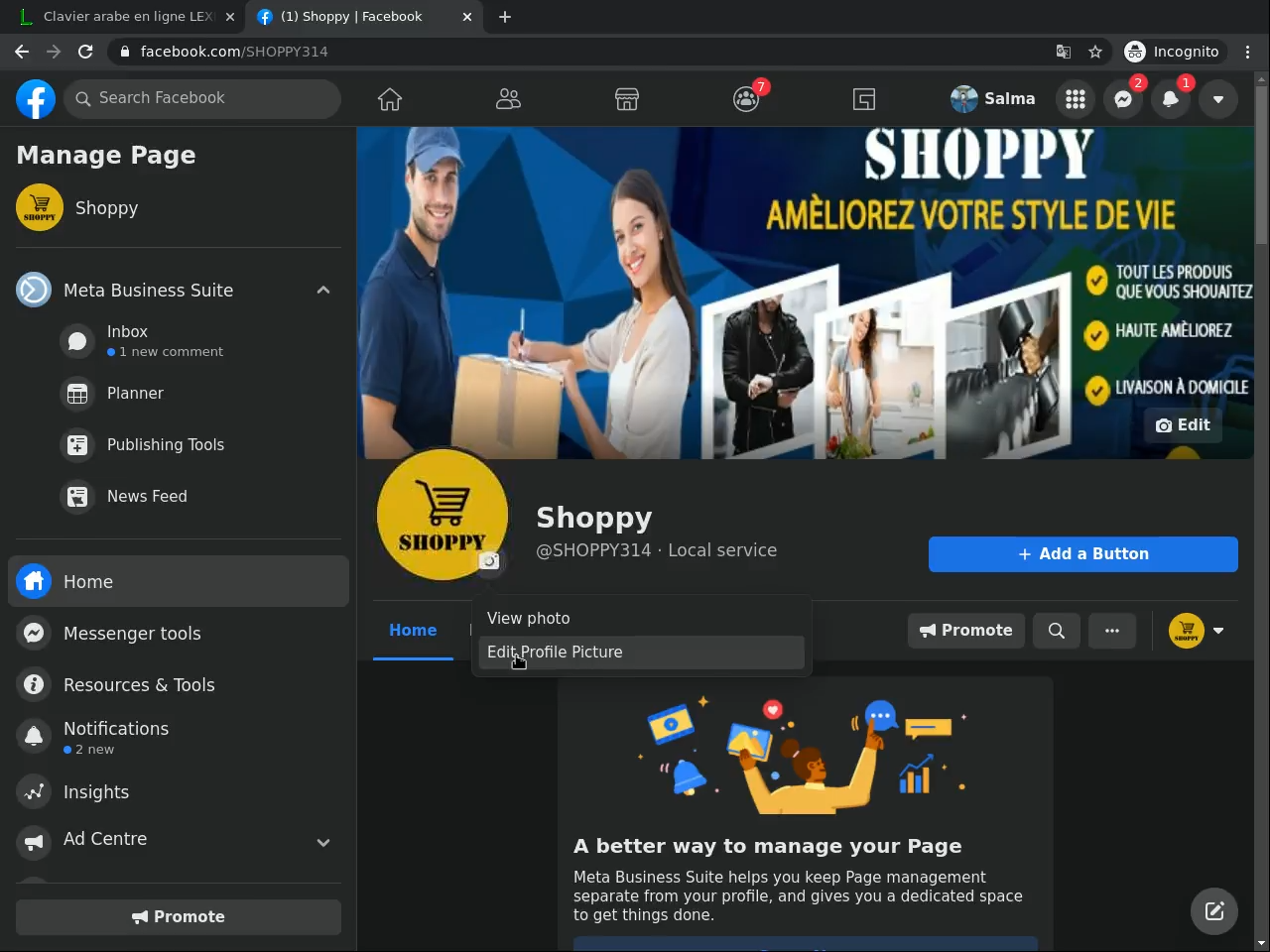Viewport: 1270px width, 952px height.
Task: Click the site lock icon in address bar
Action: pos(123,52)
